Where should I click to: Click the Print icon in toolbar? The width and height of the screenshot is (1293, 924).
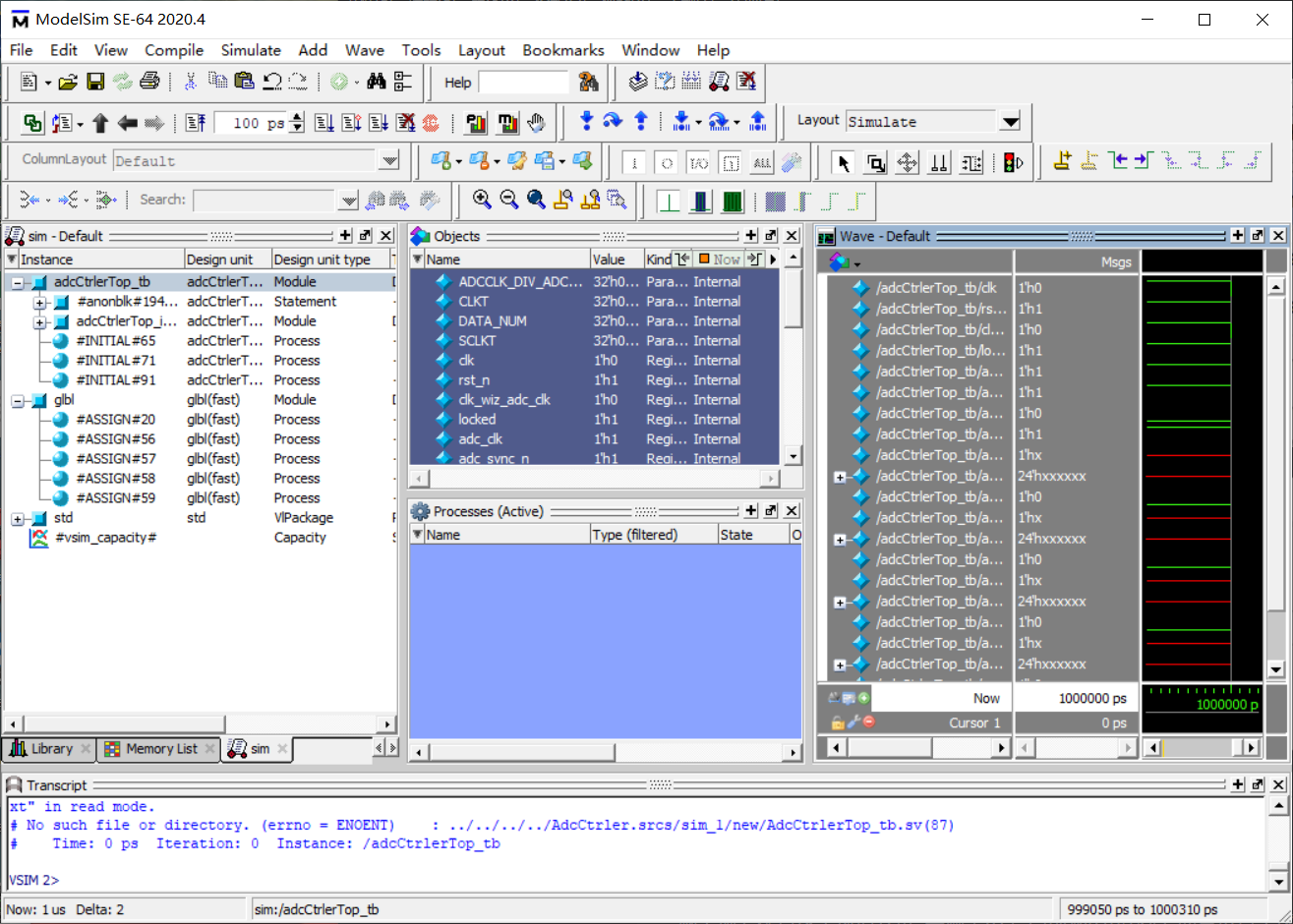(x=149, y=82)
